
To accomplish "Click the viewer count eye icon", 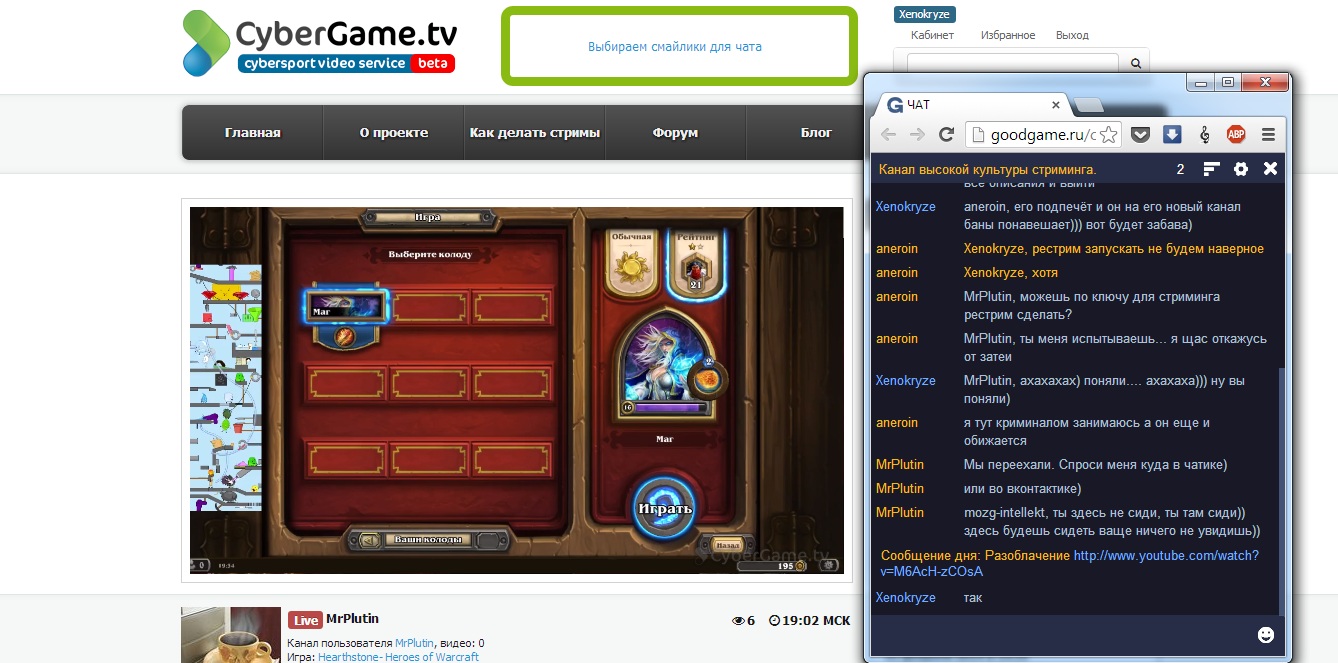I will (739, 621).
